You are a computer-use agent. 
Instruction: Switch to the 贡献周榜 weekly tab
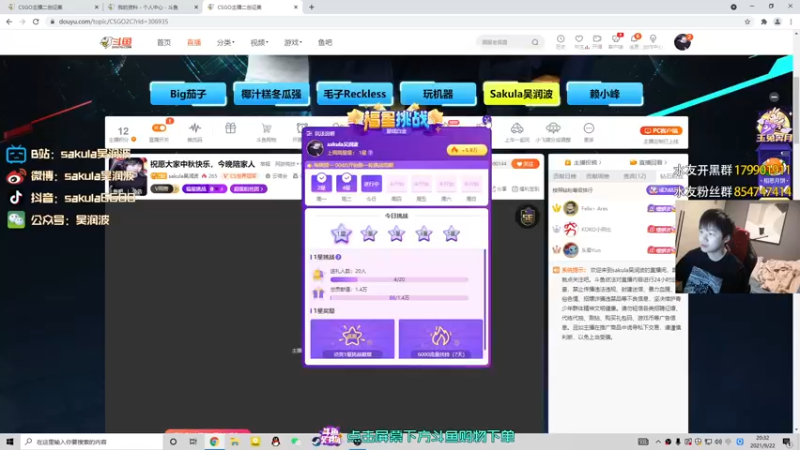(597, 176)
